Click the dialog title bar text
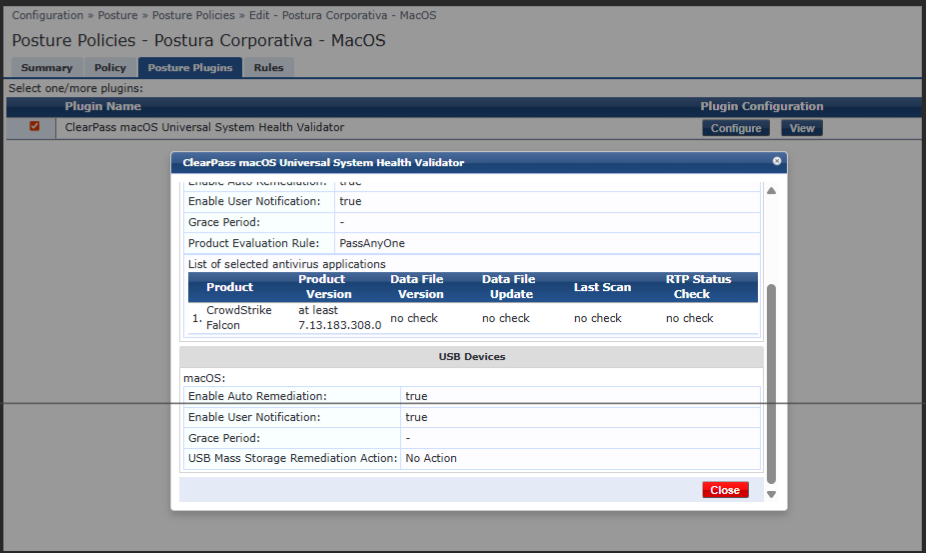The height and width of the screenshot is (553, 926). click(x=323, y=162)
